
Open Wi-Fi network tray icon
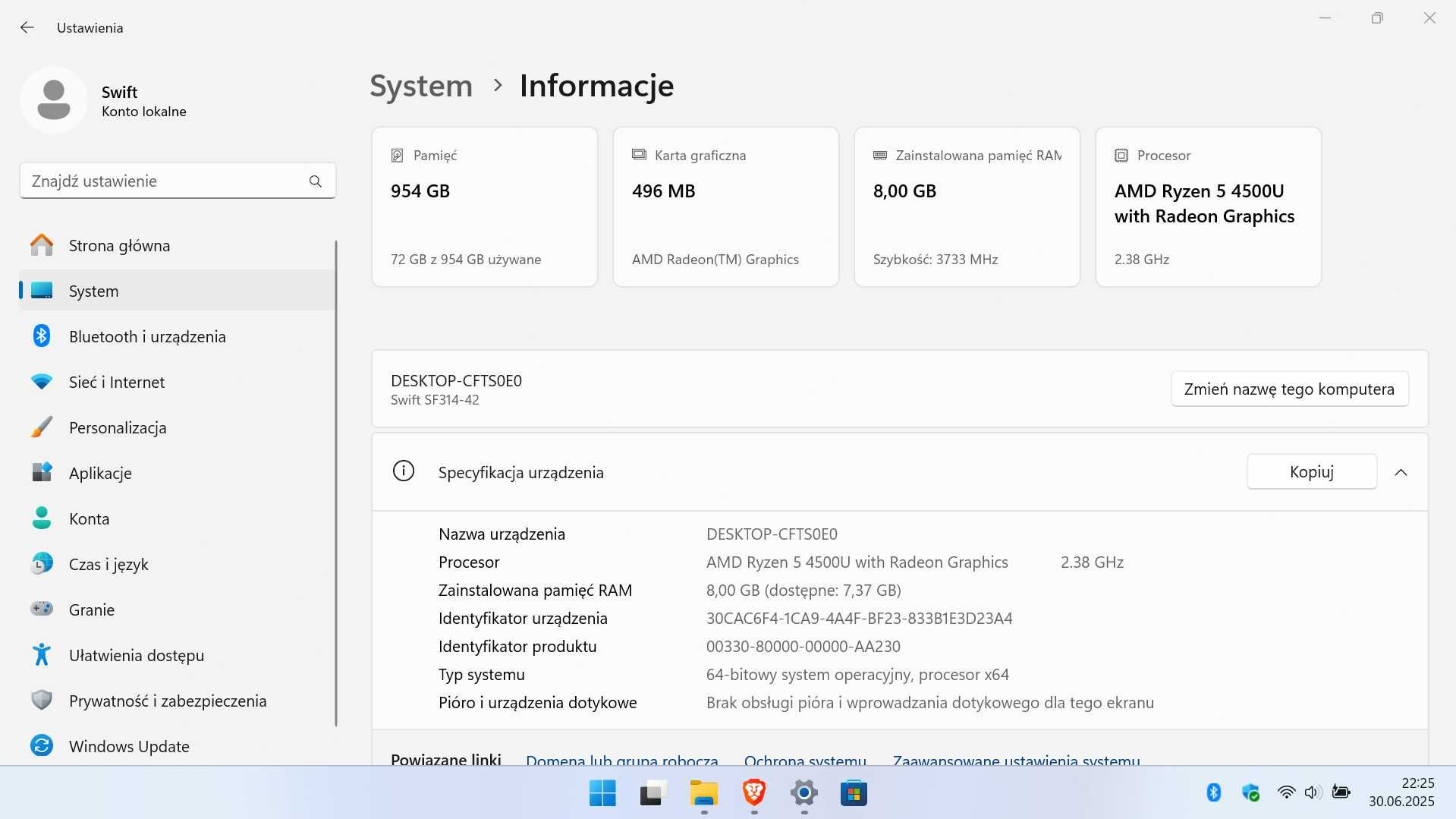coord(1286,792)
